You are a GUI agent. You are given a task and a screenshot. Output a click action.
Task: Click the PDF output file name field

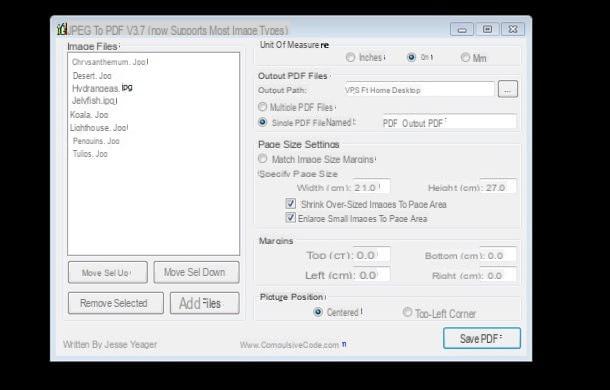click(x=449, y=123)
